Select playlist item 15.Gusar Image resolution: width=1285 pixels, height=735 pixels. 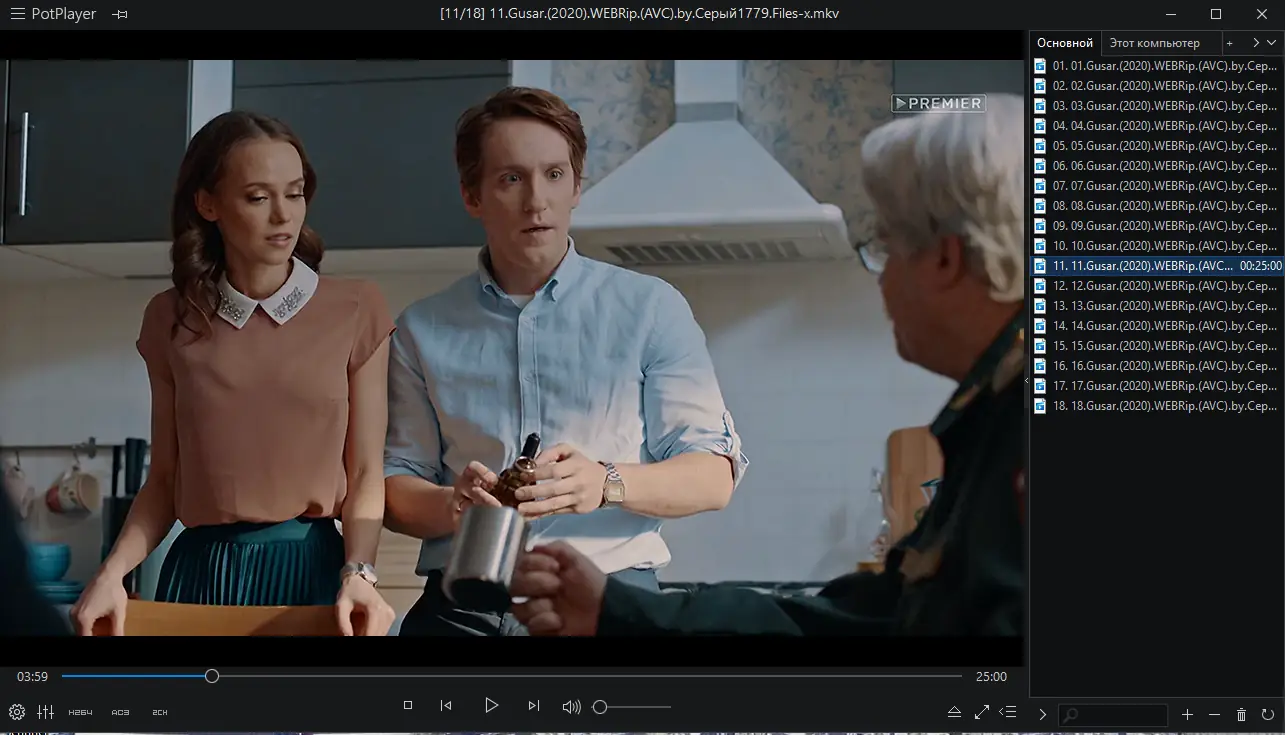[1157, 346]
